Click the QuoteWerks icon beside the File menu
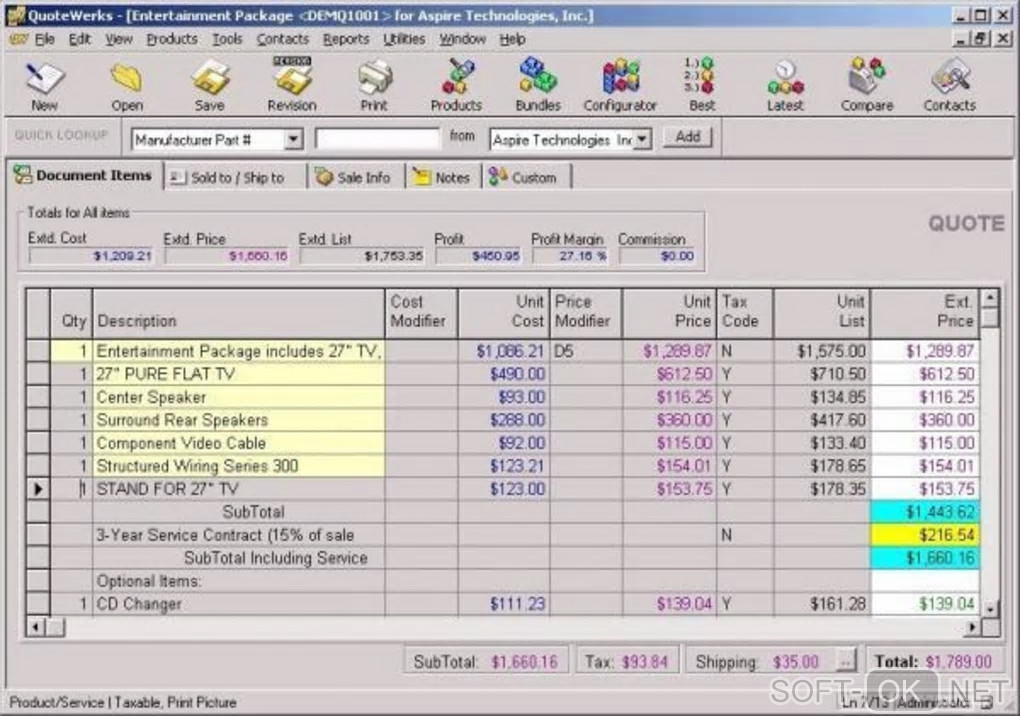 click(18, 40)
